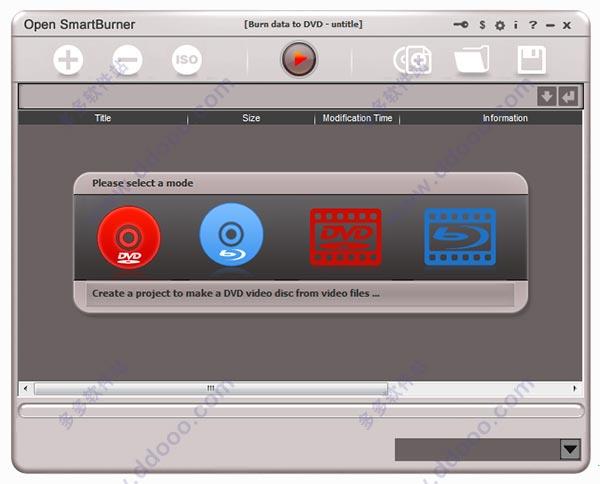This screenshot has width=600, height=484.
Task: Click the '[Burn data to DVD - untitle]' title text
Action: (303, 24)
